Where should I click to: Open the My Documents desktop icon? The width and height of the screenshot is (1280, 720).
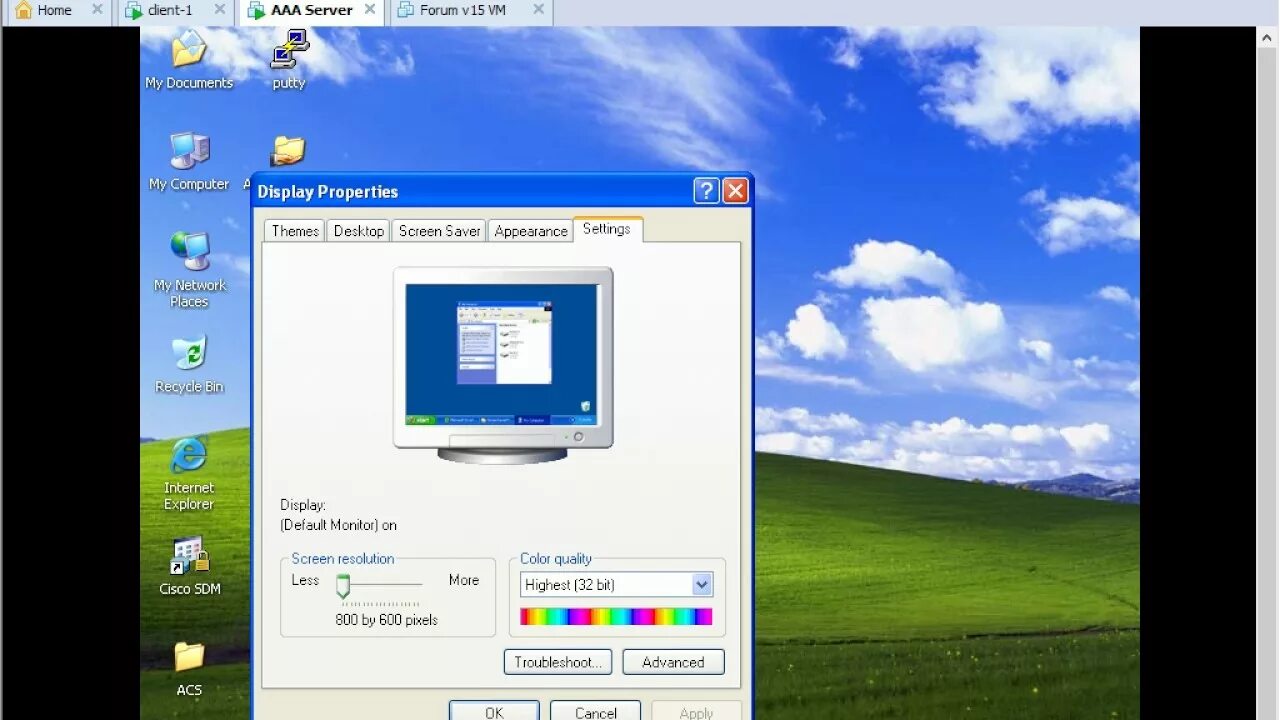(188, 60)
